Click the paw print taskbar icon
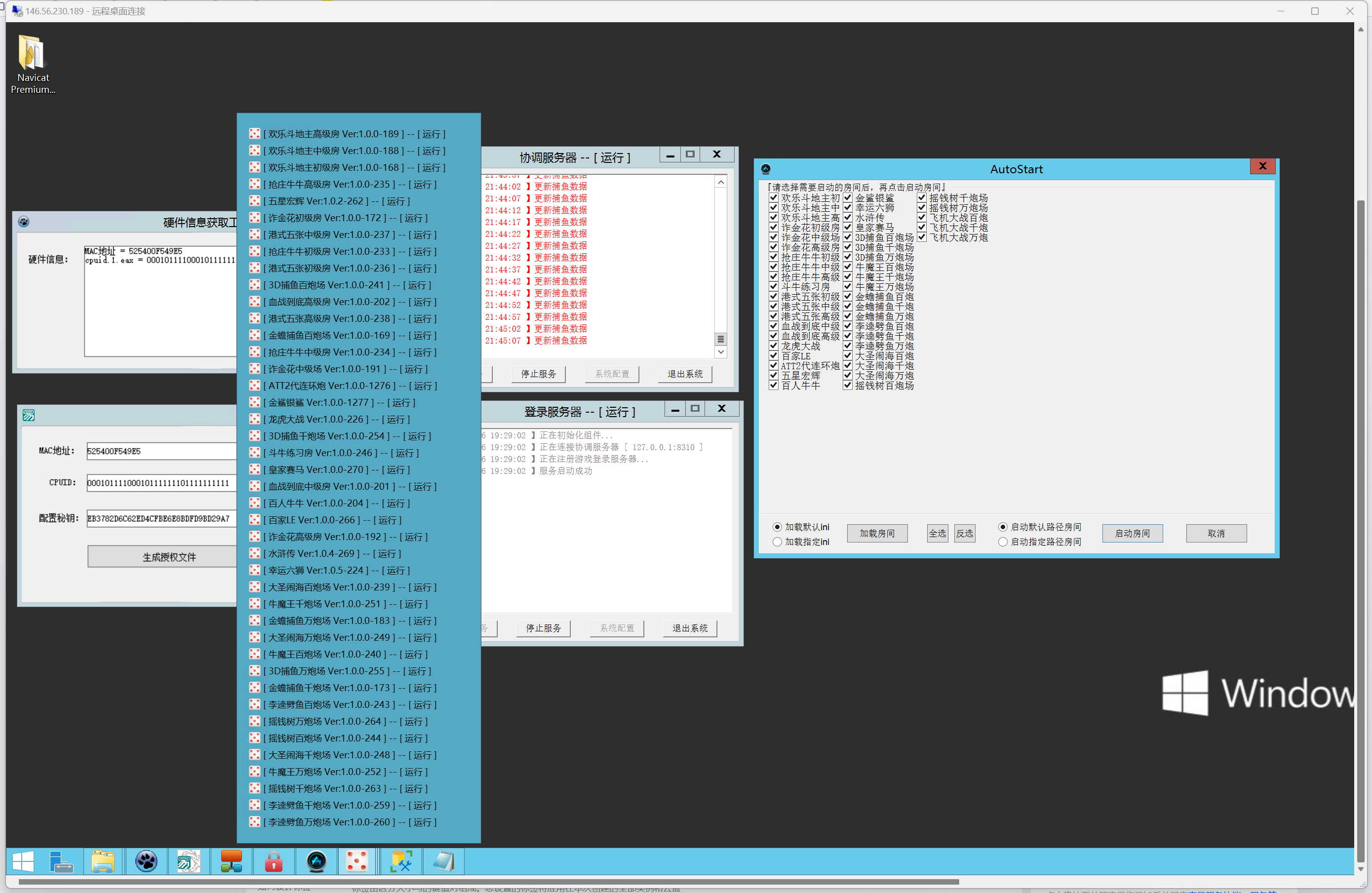This screenshot has width=1372, height=893. (x=147, y=862)
